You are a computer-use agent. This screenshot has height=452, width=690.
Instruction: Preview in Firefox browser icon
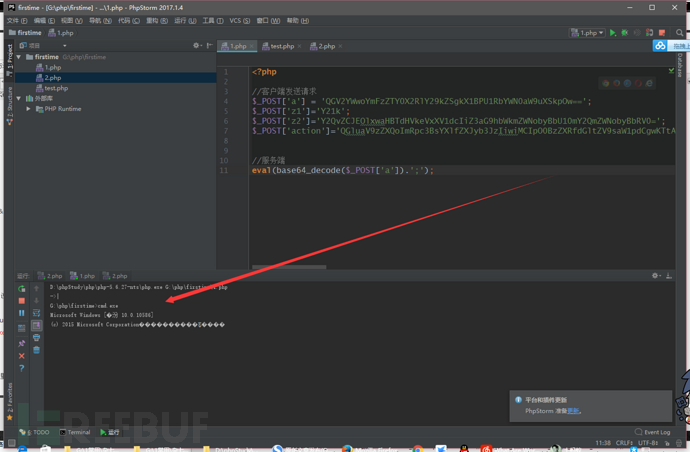click(617, 83)
